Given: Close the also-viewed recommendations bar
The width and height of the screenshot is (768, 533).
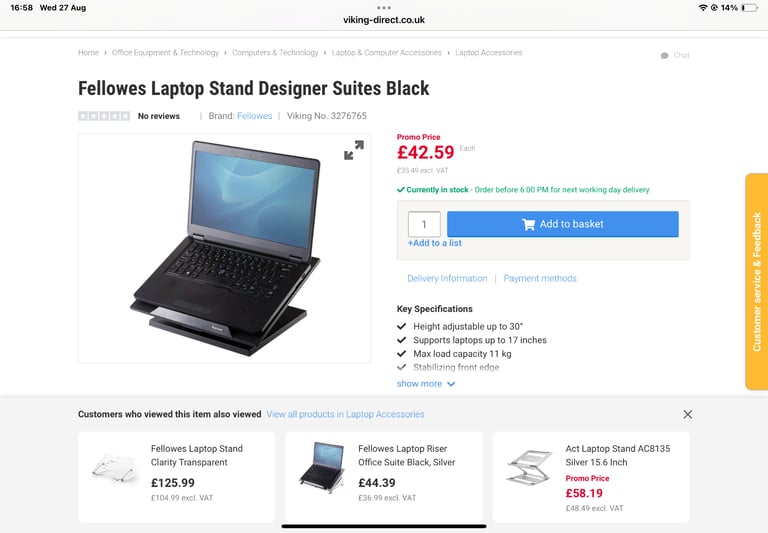Looking at the screenshot, I should pos(688,414).
